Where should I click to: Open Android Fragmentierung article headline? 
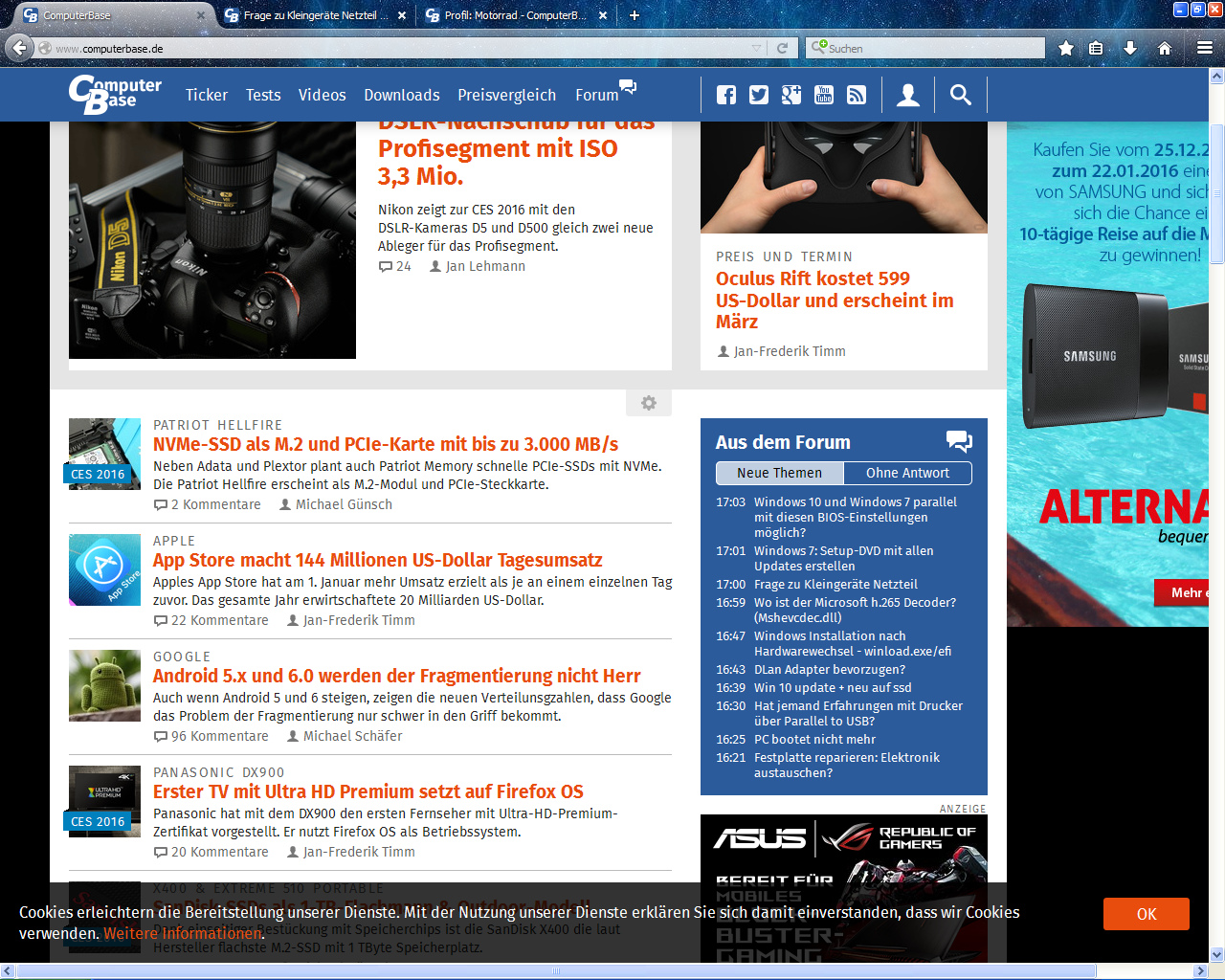(397, 676)
